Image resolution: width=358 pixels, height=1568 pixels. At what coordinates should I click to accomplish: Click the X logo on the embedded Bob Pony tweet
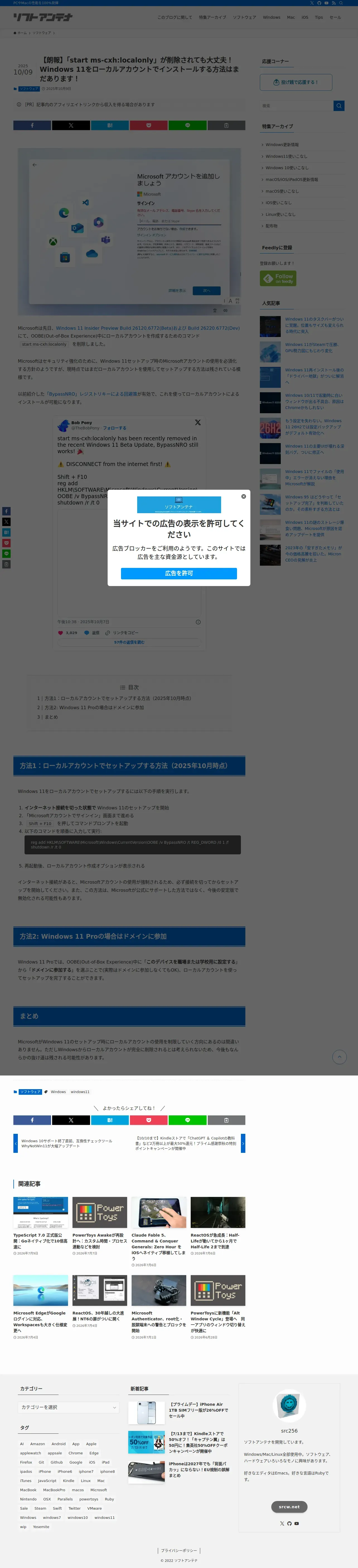pyautogui.click(x=197, y=422)
